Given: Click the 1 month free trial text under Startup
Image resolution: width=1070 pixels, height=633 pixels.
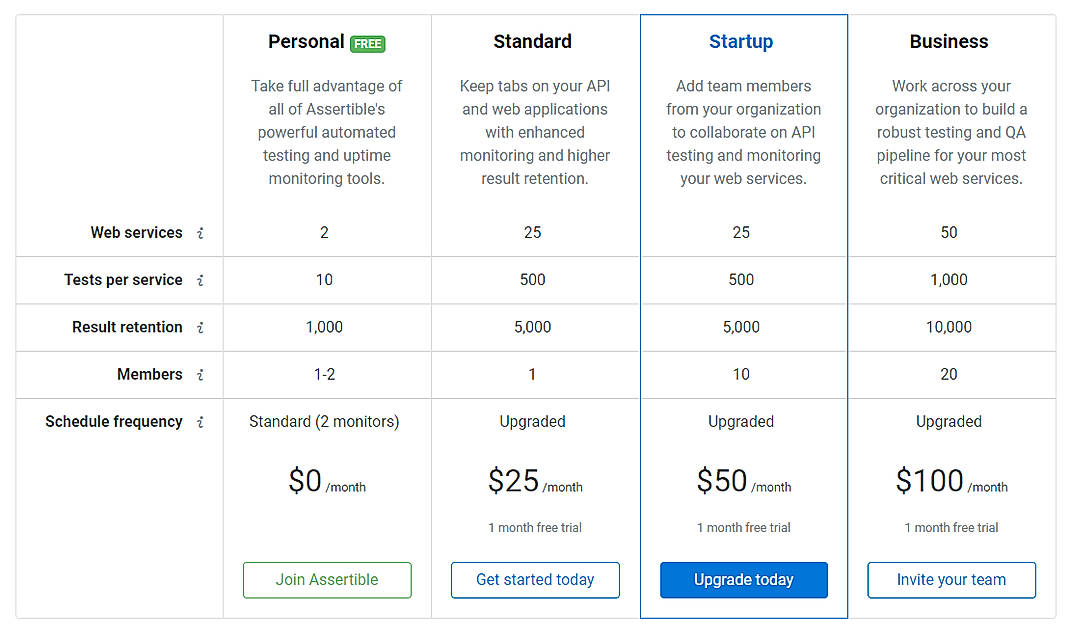Looking at the screenshot, I should tap(742, 528).
